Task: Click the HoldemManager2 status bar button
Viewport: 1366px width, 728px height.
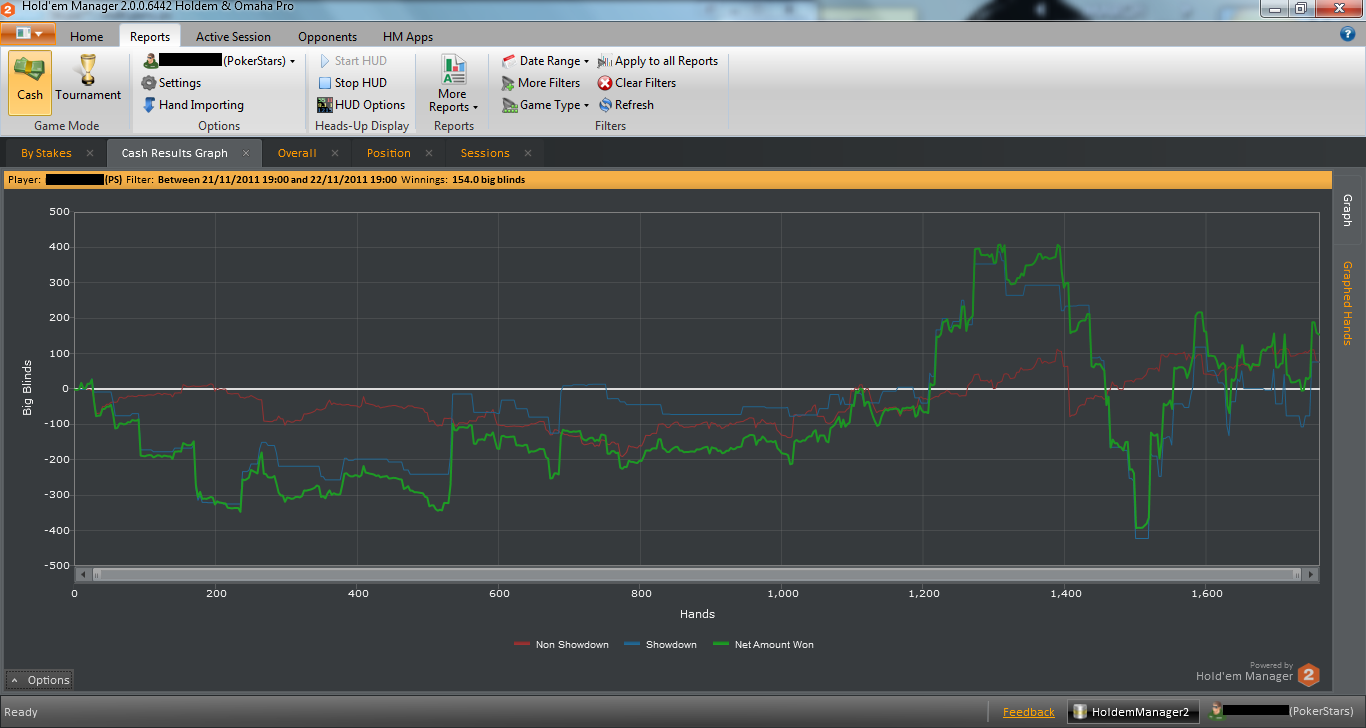Action: click(1132, 711)
